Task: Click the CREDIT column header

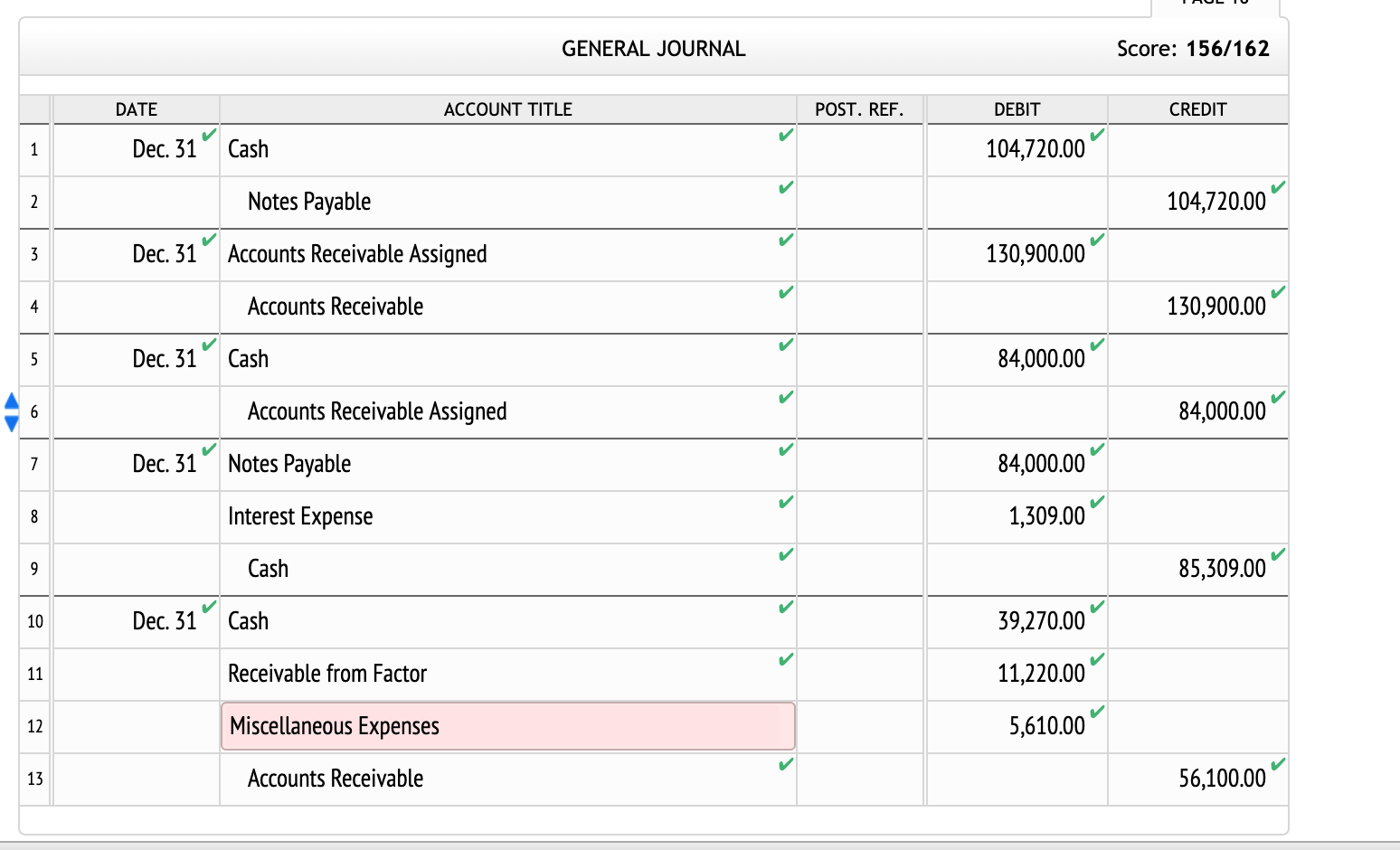Action: tap(1197, 109)
